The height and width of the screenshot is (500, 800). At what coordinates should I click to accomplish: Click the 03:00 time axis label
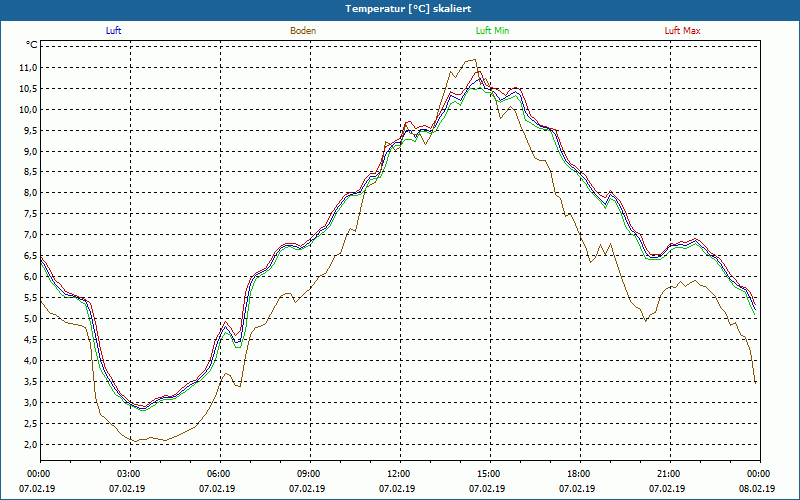point(130,474)
